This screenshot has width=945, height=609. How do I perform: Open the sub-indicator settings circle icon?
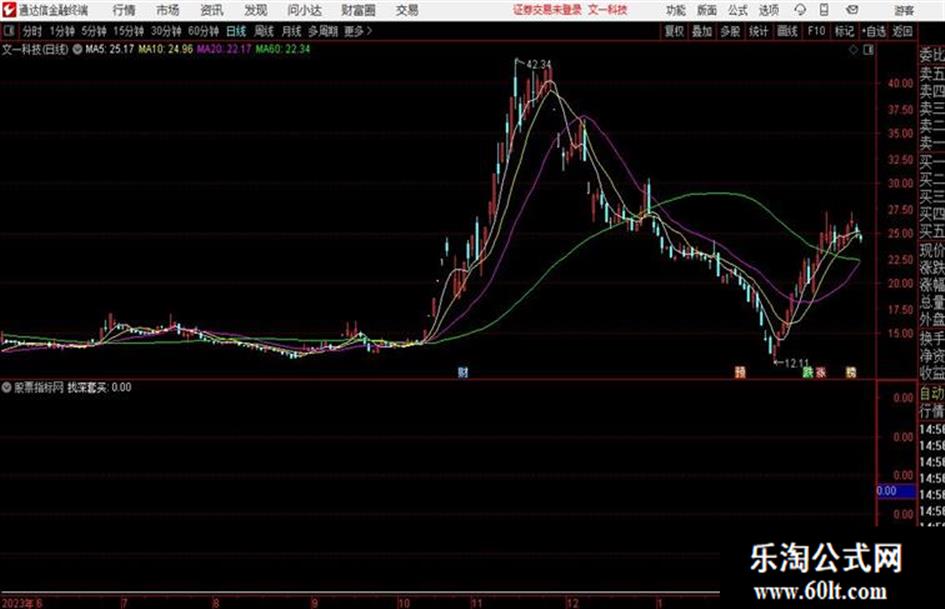pyautogui.click(x=7, y=387)
